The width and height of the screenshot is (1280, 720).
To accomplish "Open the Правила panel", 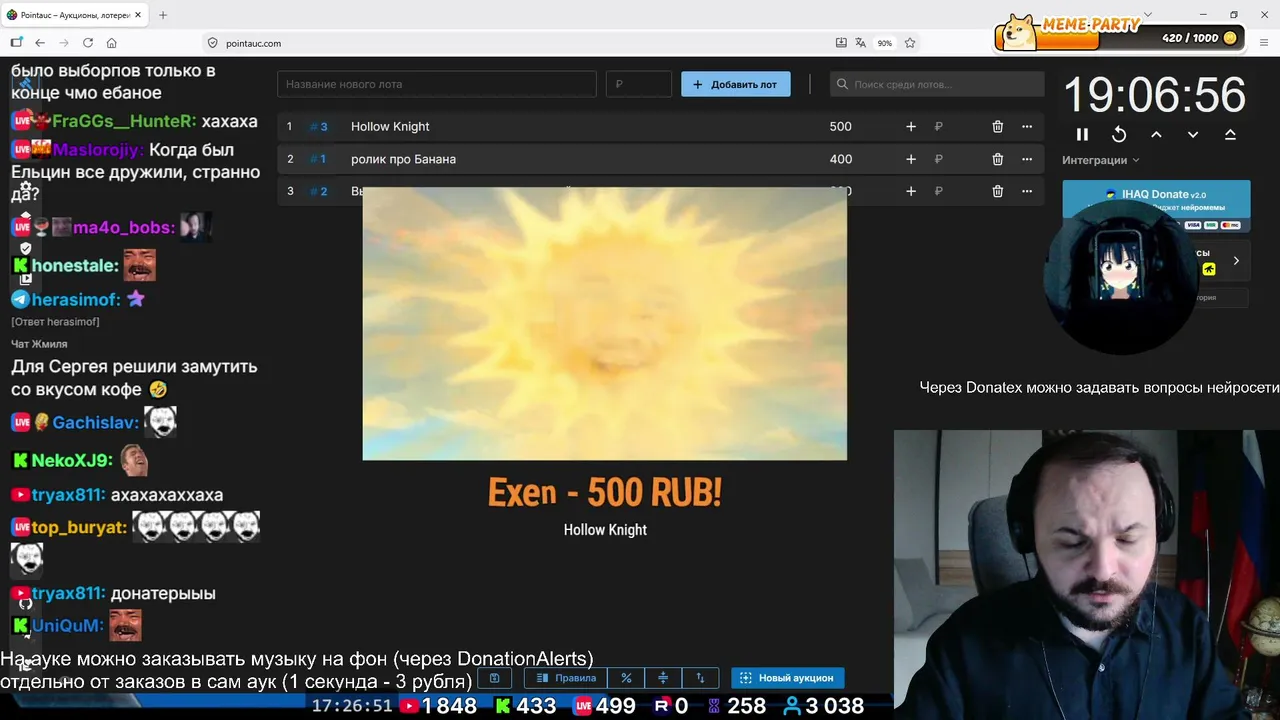I will [566, 678].
